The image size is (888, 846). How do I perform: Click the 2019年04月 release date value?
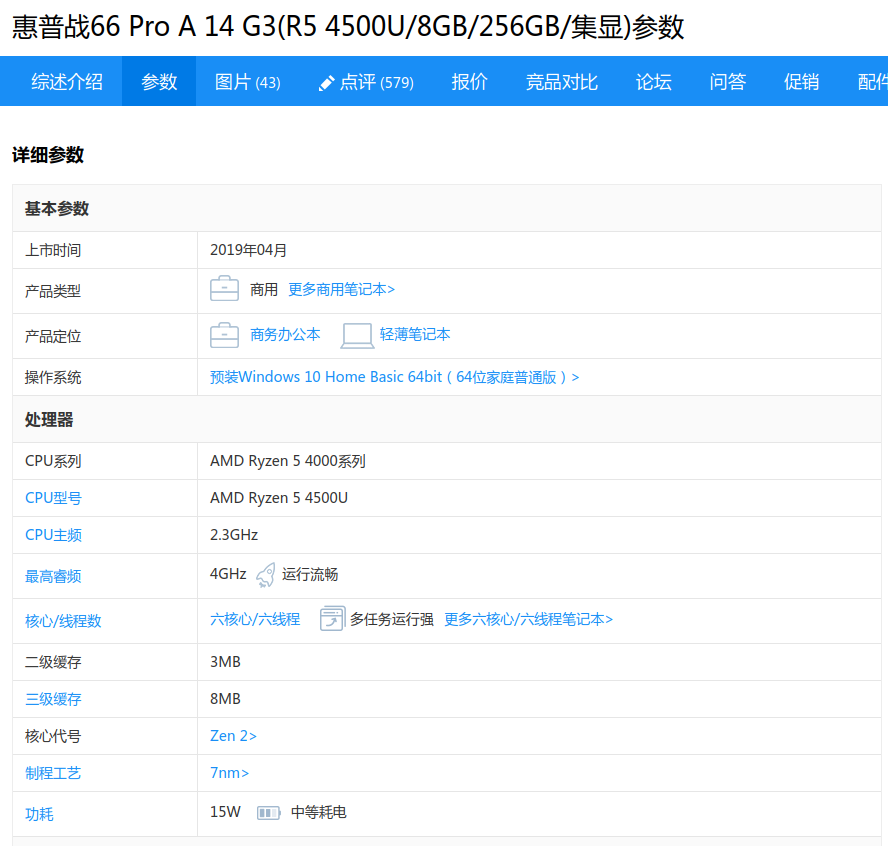point(249,250)
